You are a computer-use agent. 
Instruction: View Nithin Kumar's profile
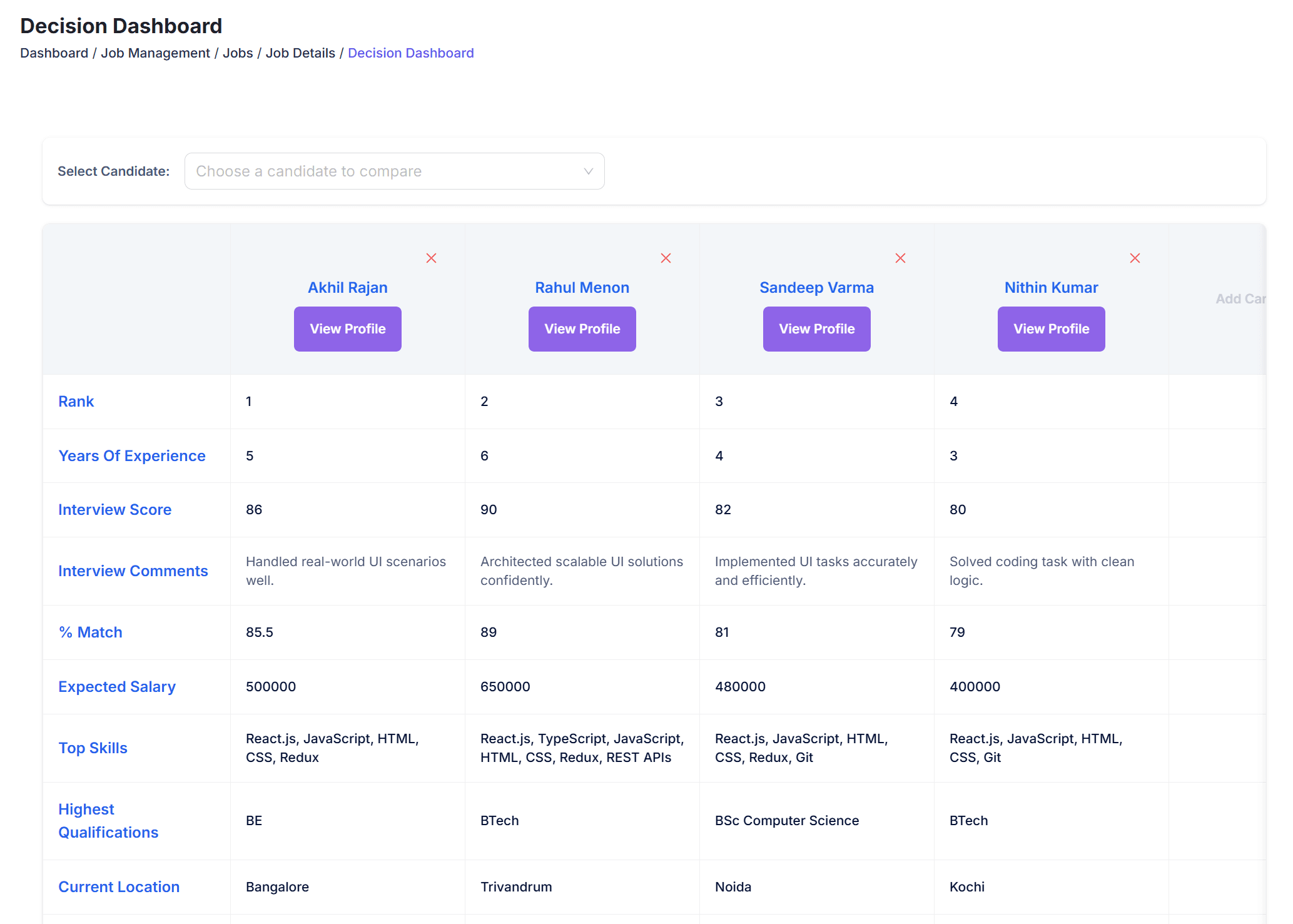pos(1051,329)
